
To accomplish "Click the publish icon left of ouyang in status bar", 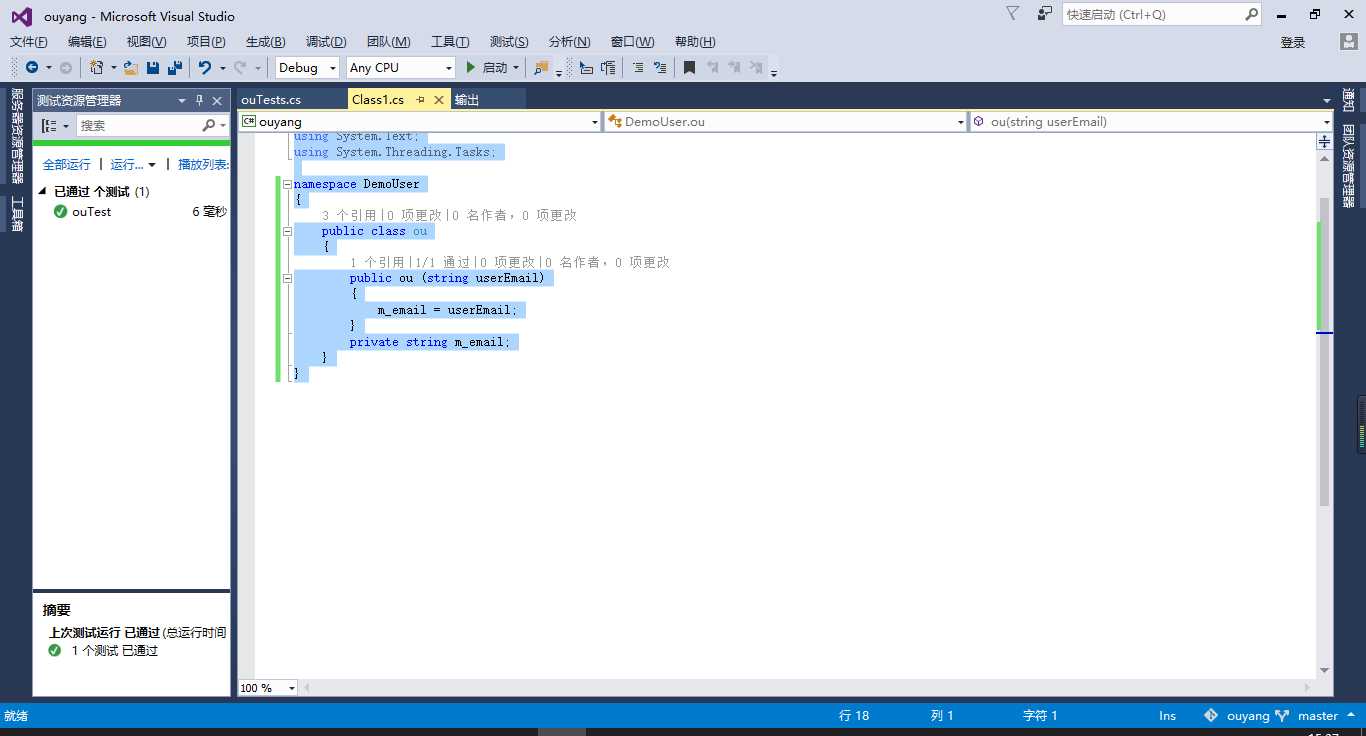I will [1211, 716].
